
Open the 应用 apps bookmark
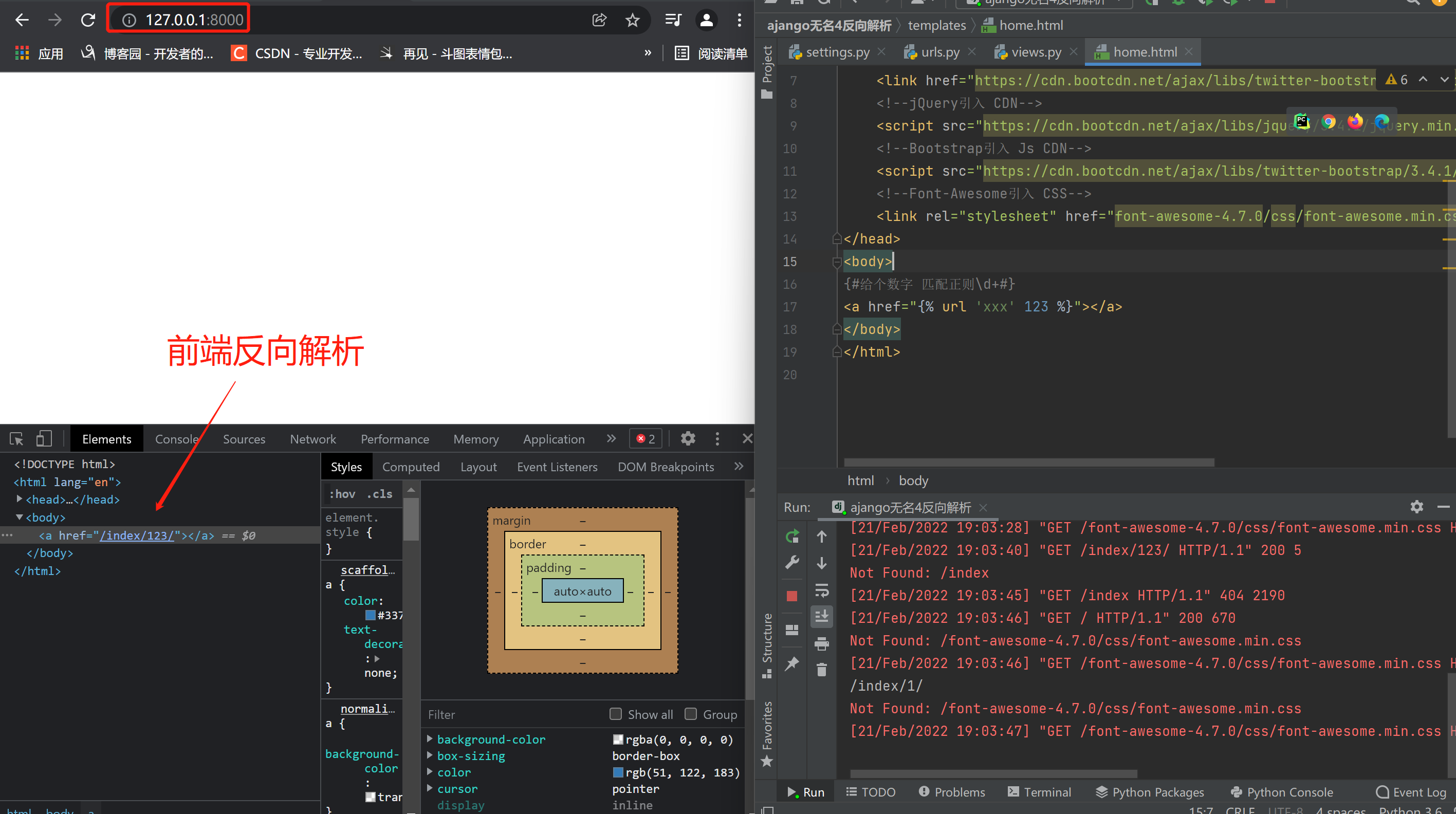(x=39, y=53)
